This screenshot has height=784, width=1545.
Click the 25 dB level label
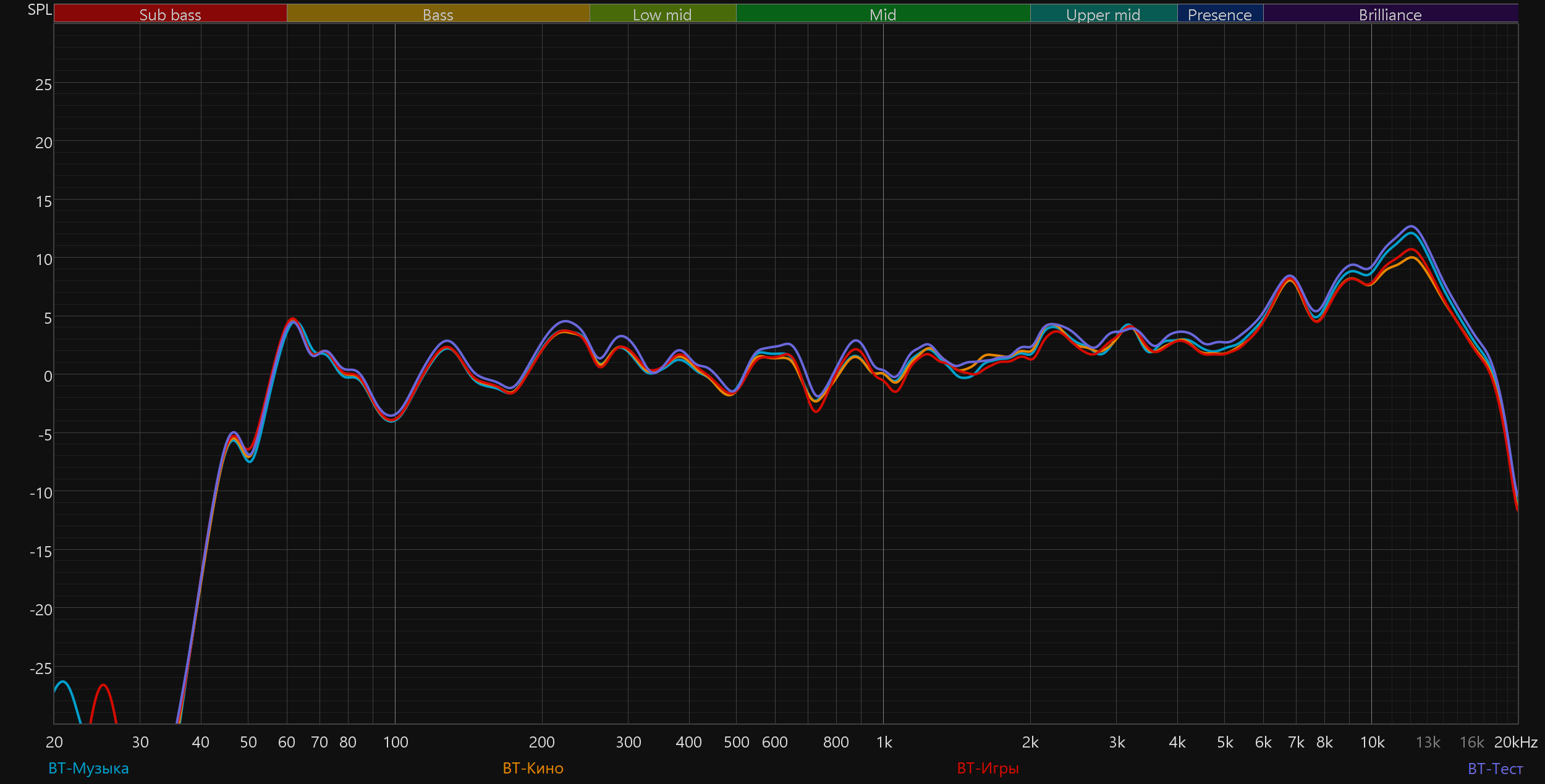[x=43, y=85]
